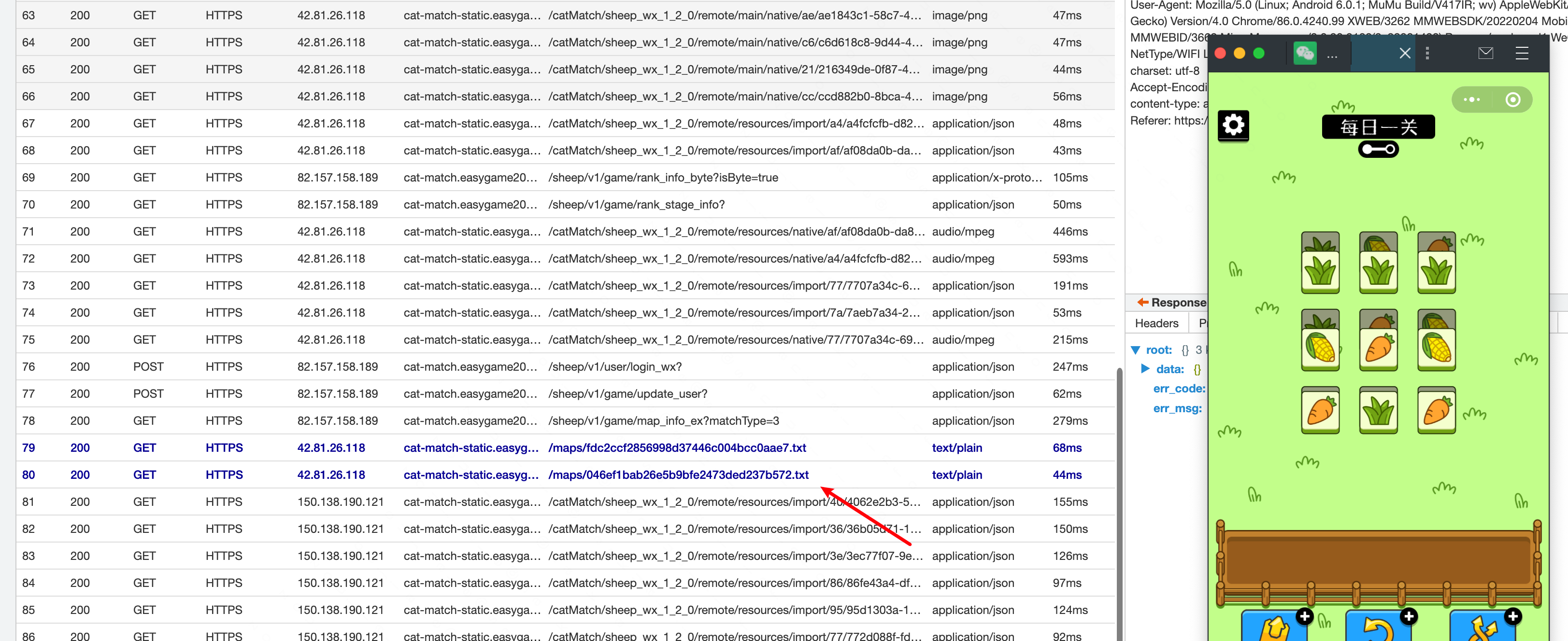Expand the data JSON node
Image resolution: width=1568 pixels, height=641 pixels.
1145,369
